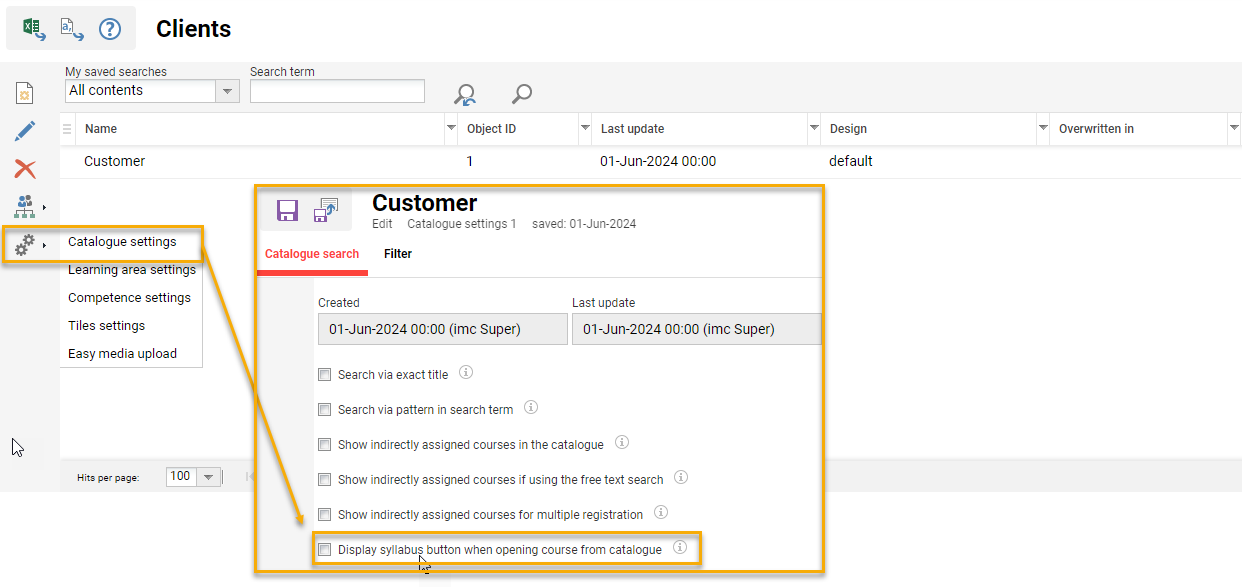Switch to the Filter tab

click(398, 254)
